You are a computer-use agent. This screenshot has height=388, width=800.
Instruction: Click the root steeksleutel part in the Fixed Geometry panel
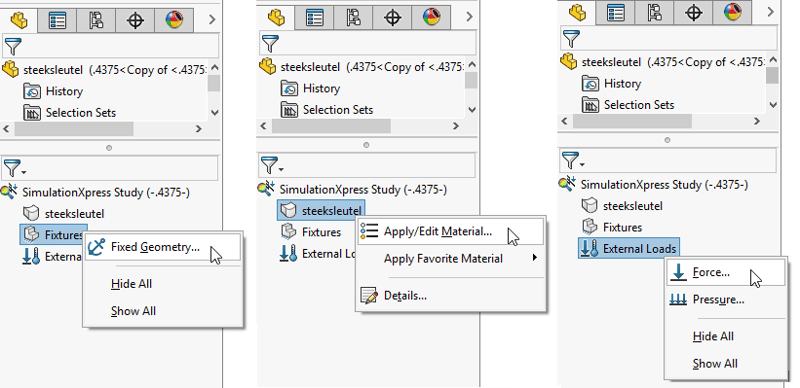[x=105, y=69]
